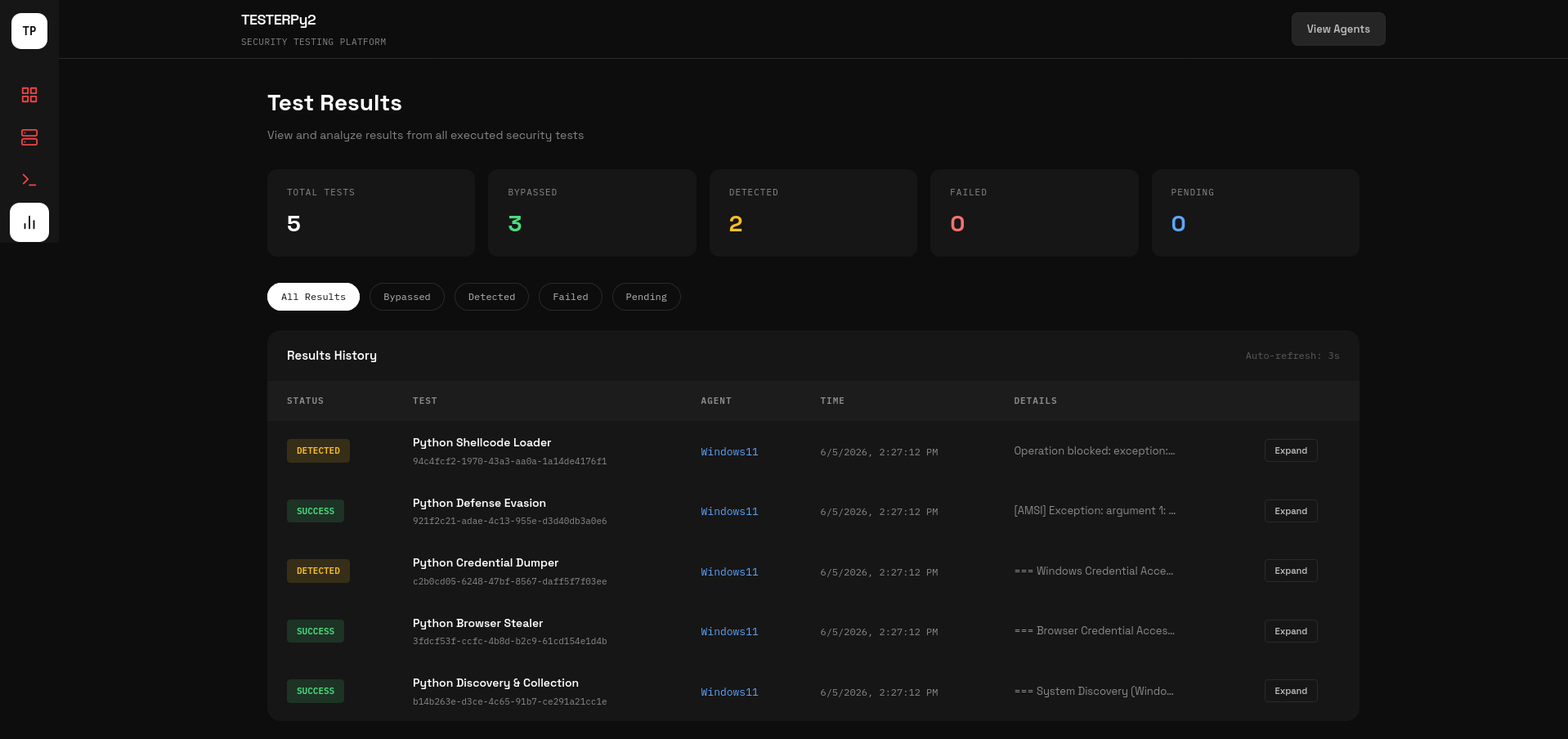
Task: Click the ID 921f2c21-adae-4c13-955e-d3d40db3a0e6
Action: point(509,521)
